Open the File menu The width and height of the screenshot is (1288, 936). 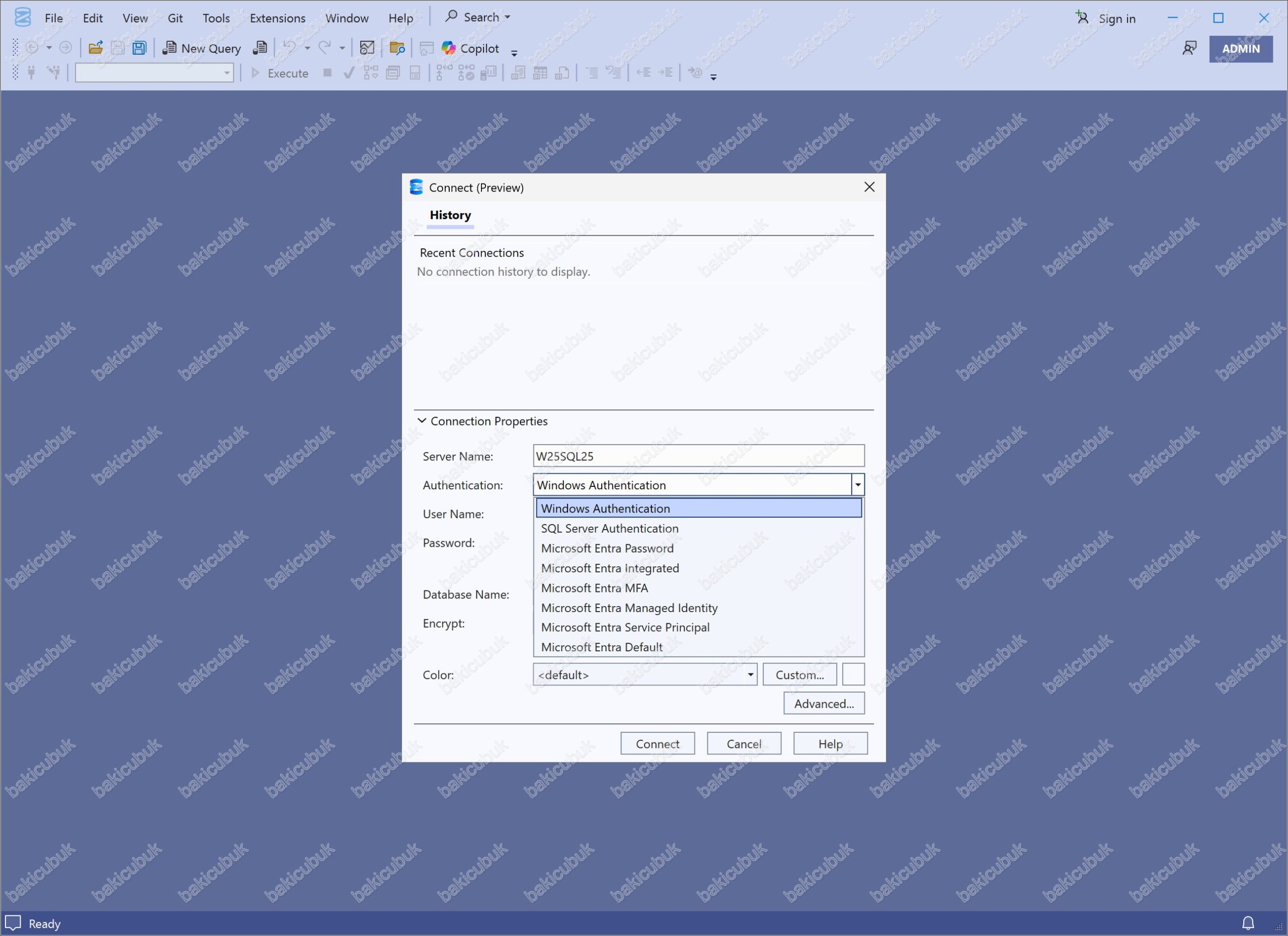click(x=54, y=18)
